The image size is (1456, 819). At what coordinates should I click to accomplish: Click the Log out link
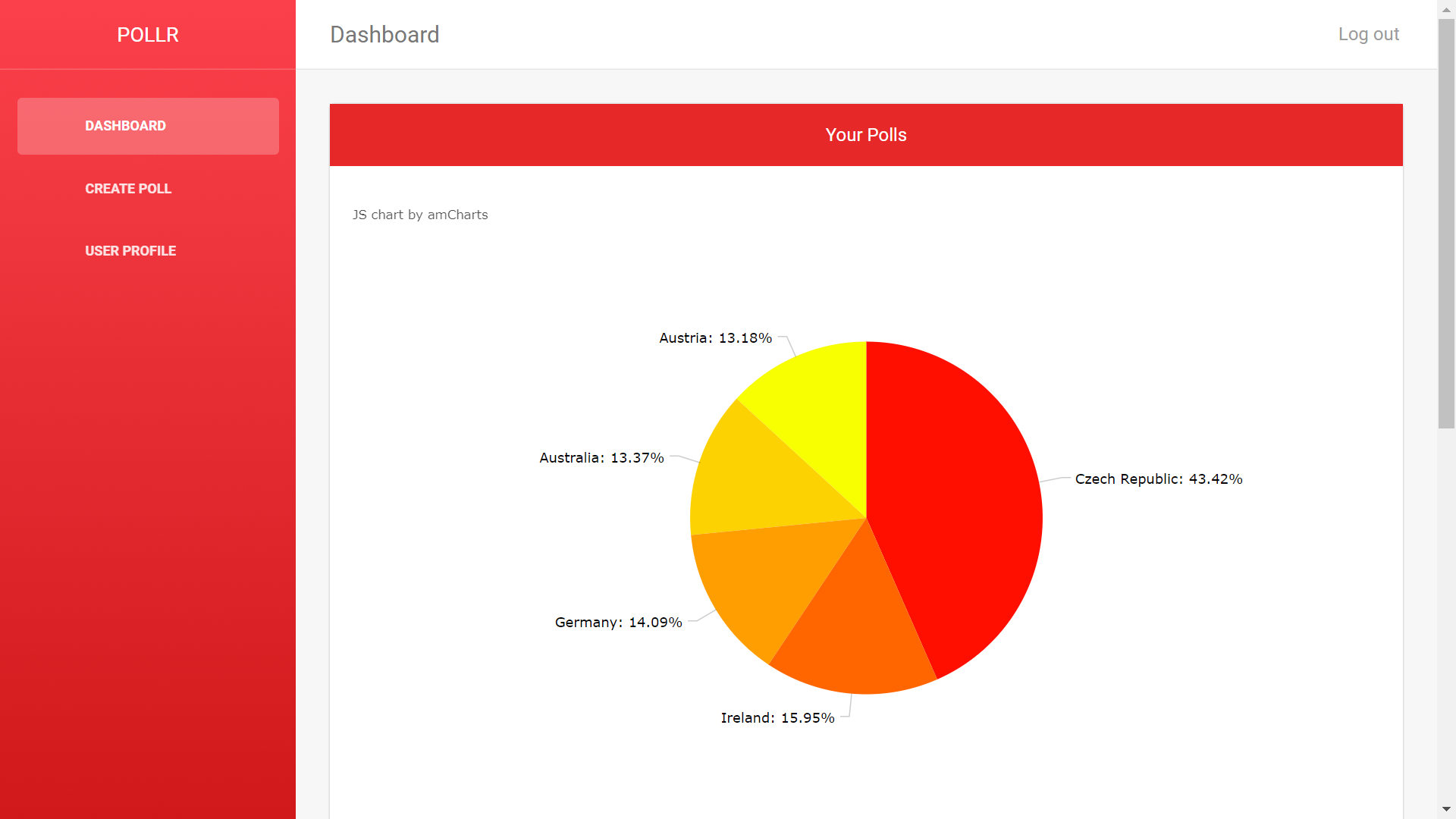pos(1368,34)
